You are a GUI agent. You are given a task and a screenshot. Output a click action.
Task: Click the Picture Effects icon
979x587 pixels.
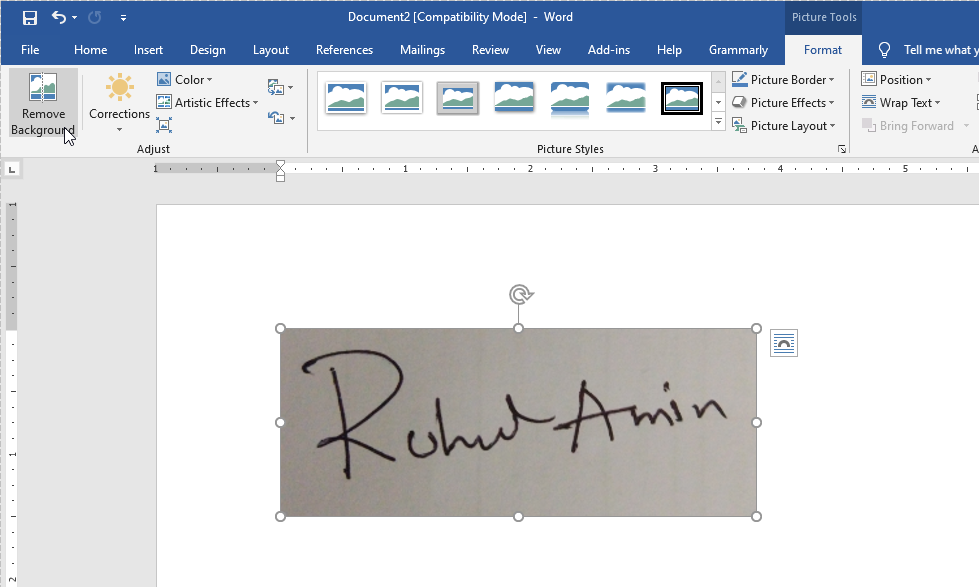[x=739, y=102]
